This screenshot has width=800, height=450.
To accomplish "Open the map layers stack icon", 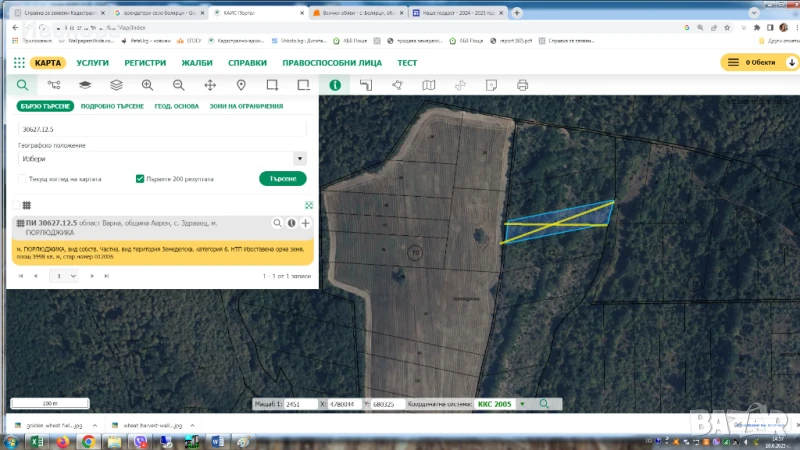I will [116, 86].
